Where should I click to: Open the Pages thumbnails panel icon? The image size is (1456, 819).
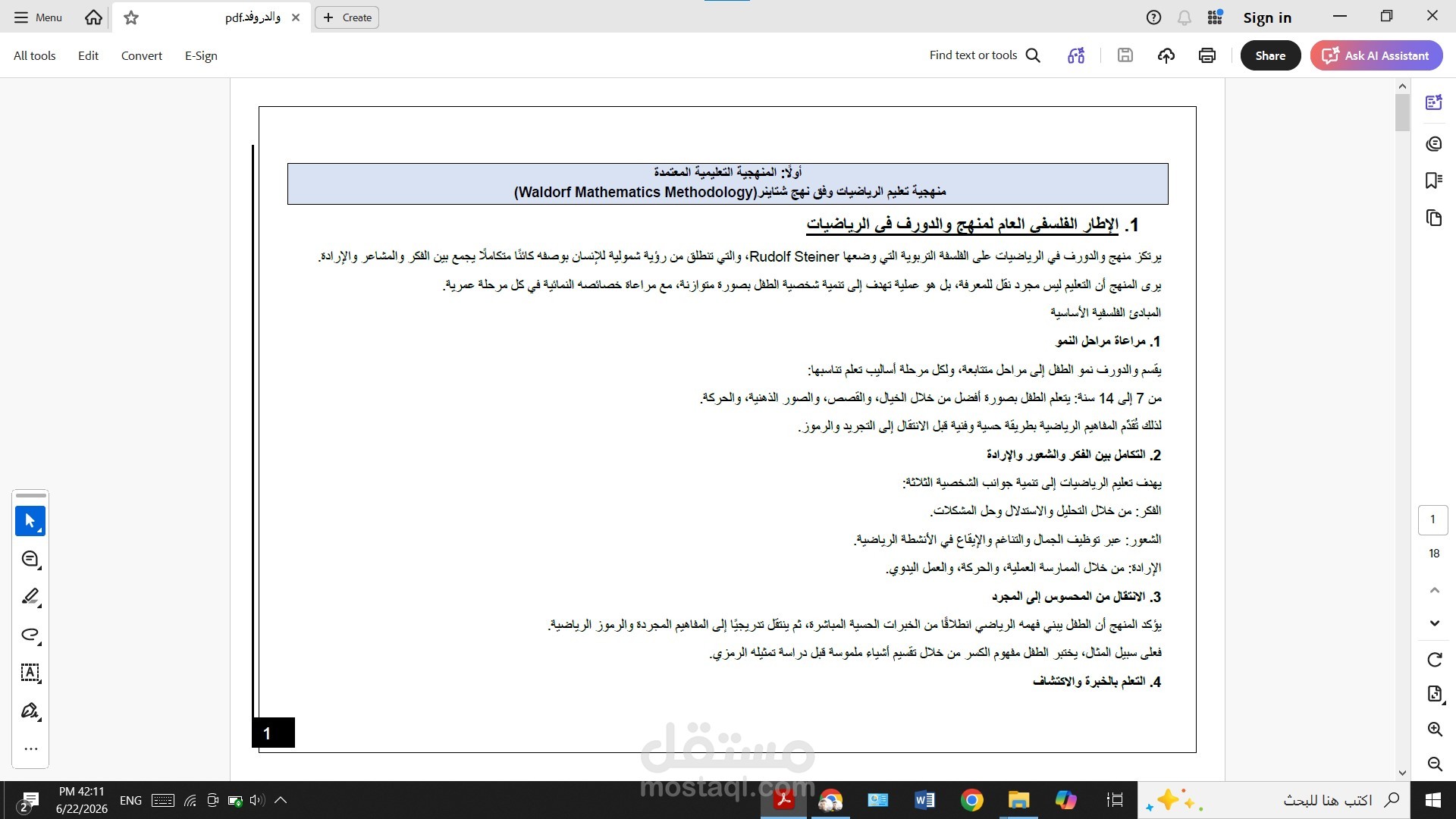(1434, 218)
